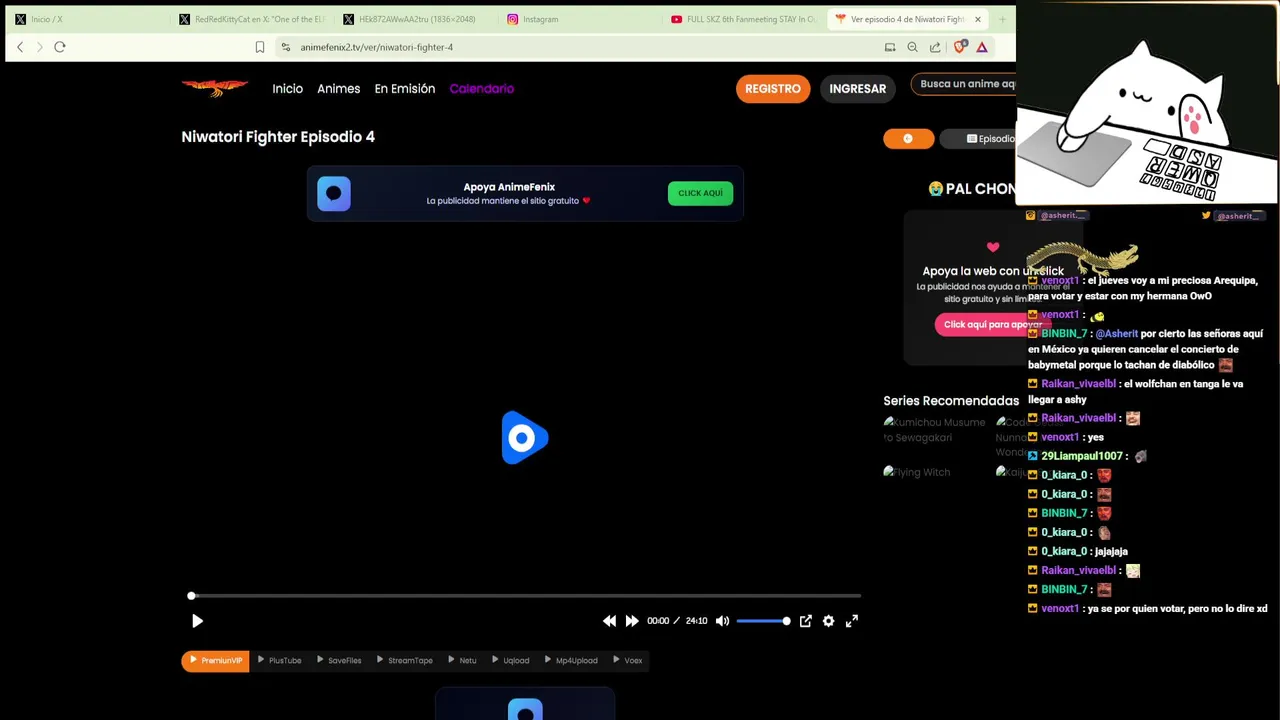This screenshot has height=720, width=1280.
Task: Play the video with the bottom-left play button
Action: pyautogui.click(x=197, y=621)
